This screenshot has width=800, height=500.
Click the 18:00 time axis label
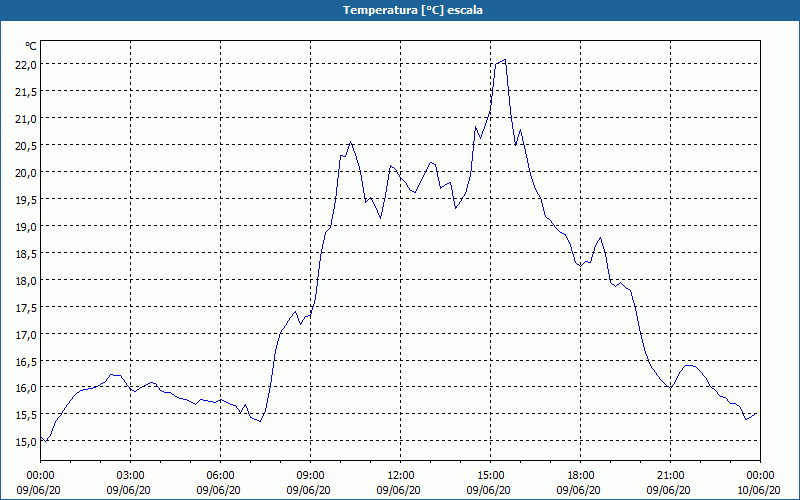(x=581, y=476)
